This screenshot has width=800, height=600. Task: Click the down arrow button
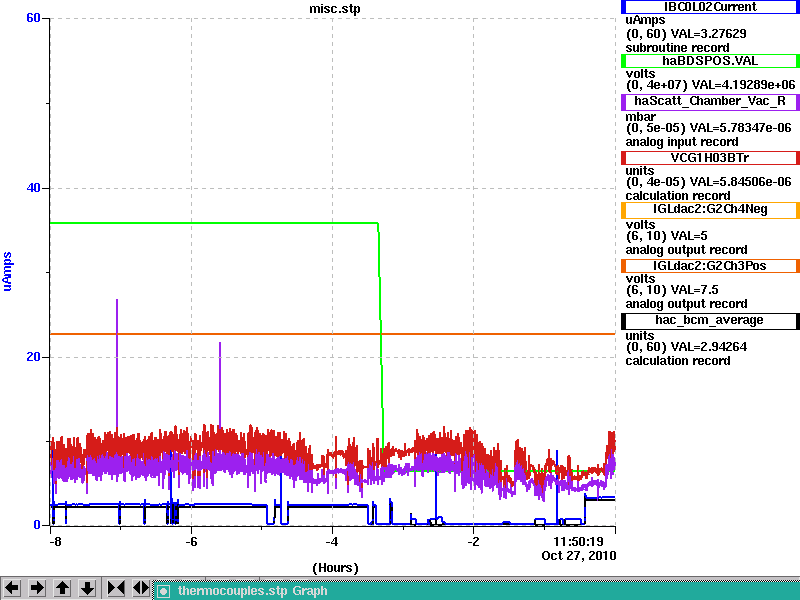[x=87, y=588]
